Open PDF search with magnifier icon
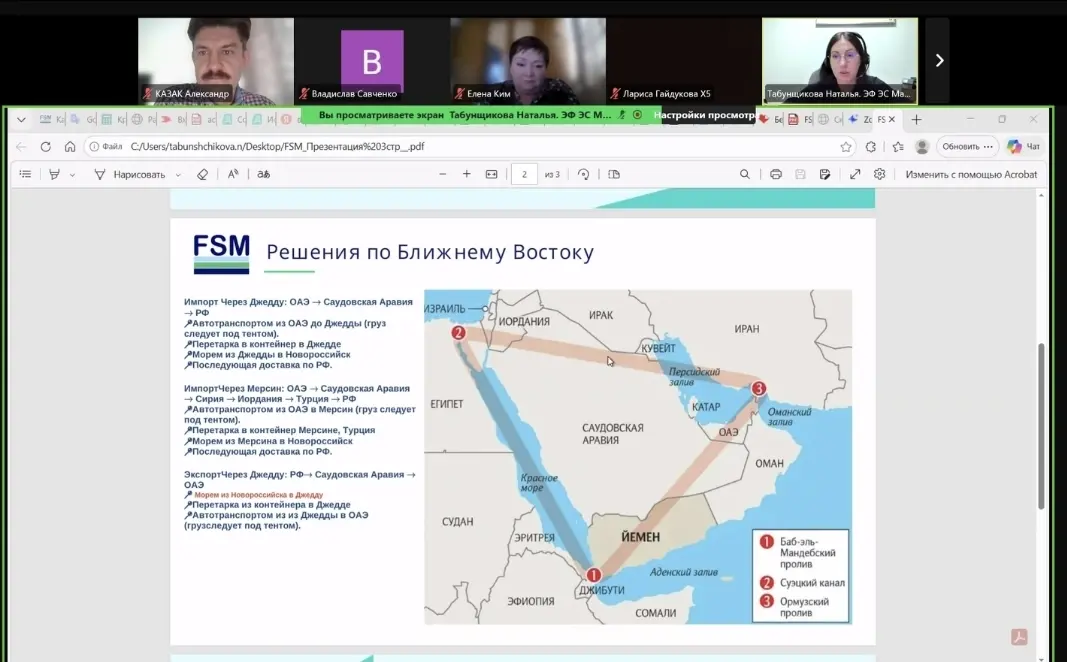Viewport: 1067px width, 662px height. pos(744,174)
